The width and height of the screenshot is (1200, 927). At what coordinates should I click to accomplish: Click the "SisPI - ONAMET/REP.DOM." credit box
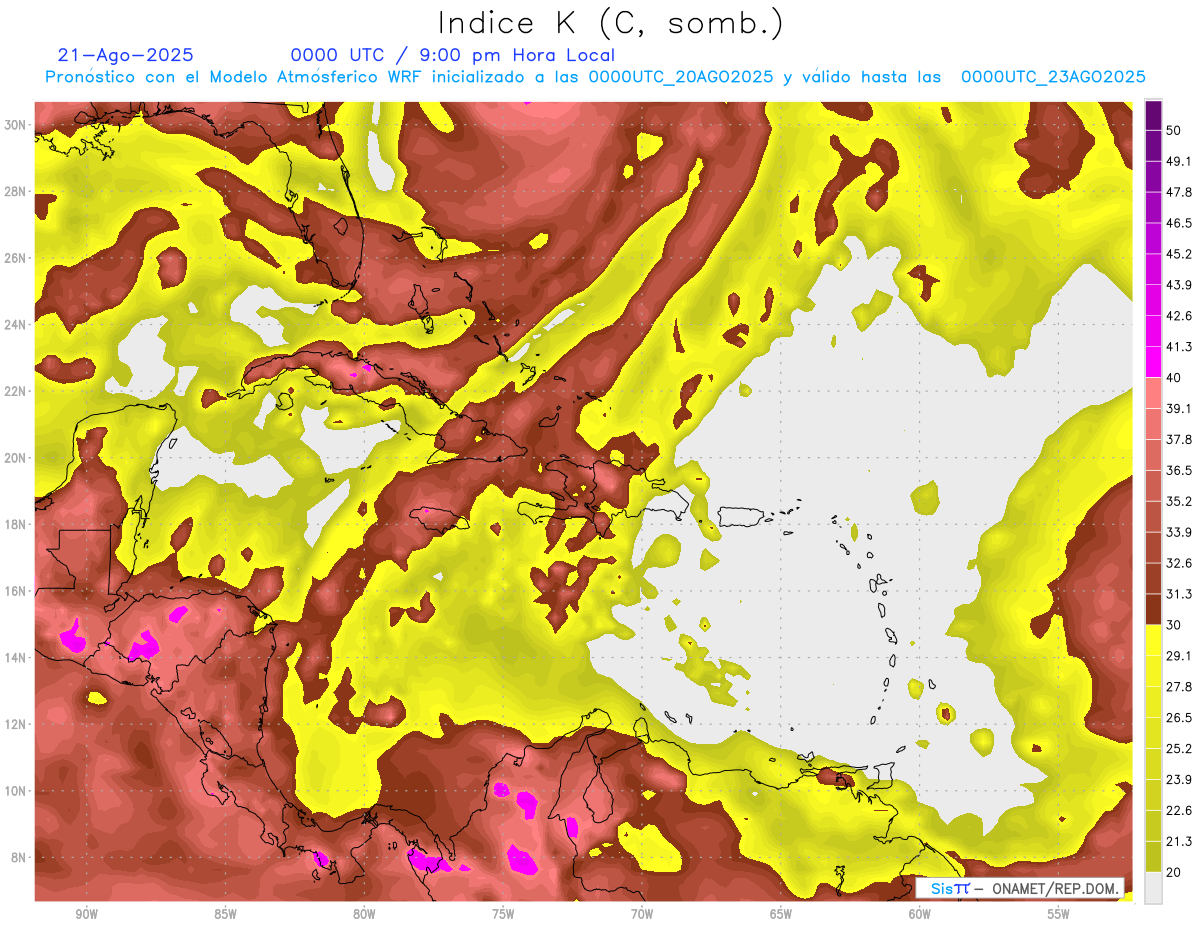pyautogui.click(x=1020, y=888)
